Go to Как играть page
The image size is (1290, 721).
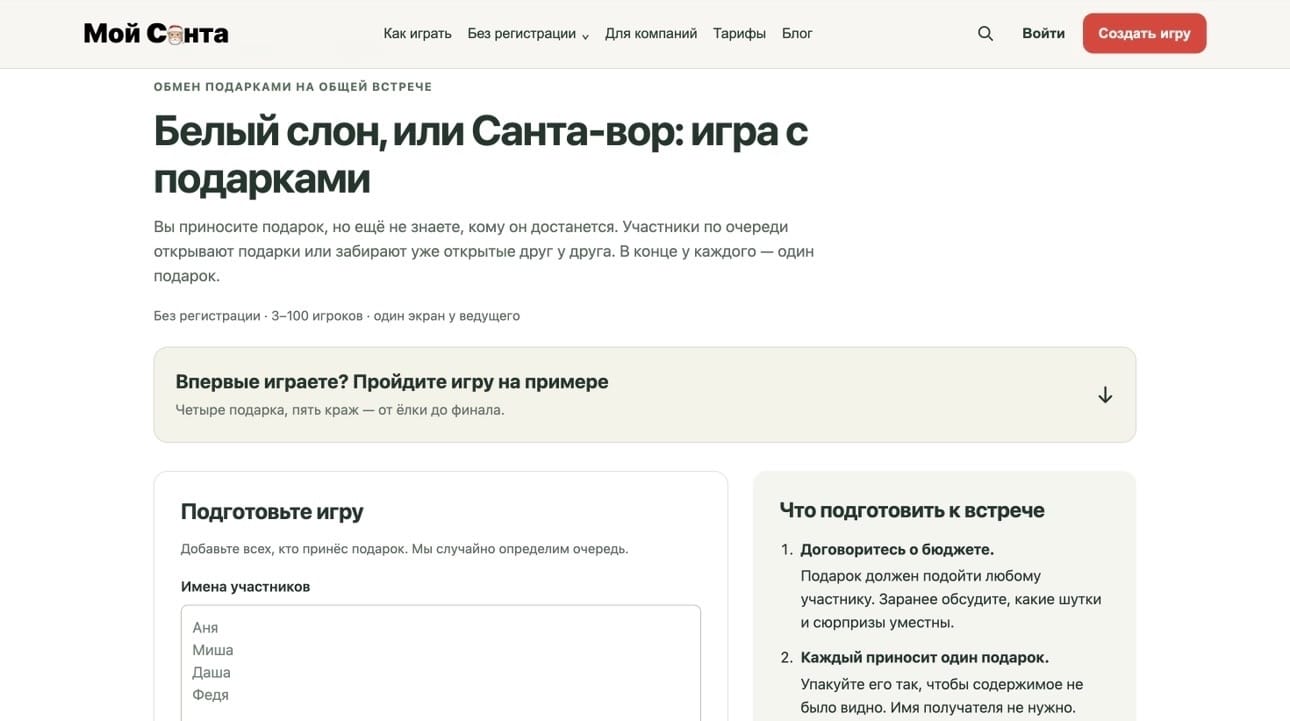(417, 33)
